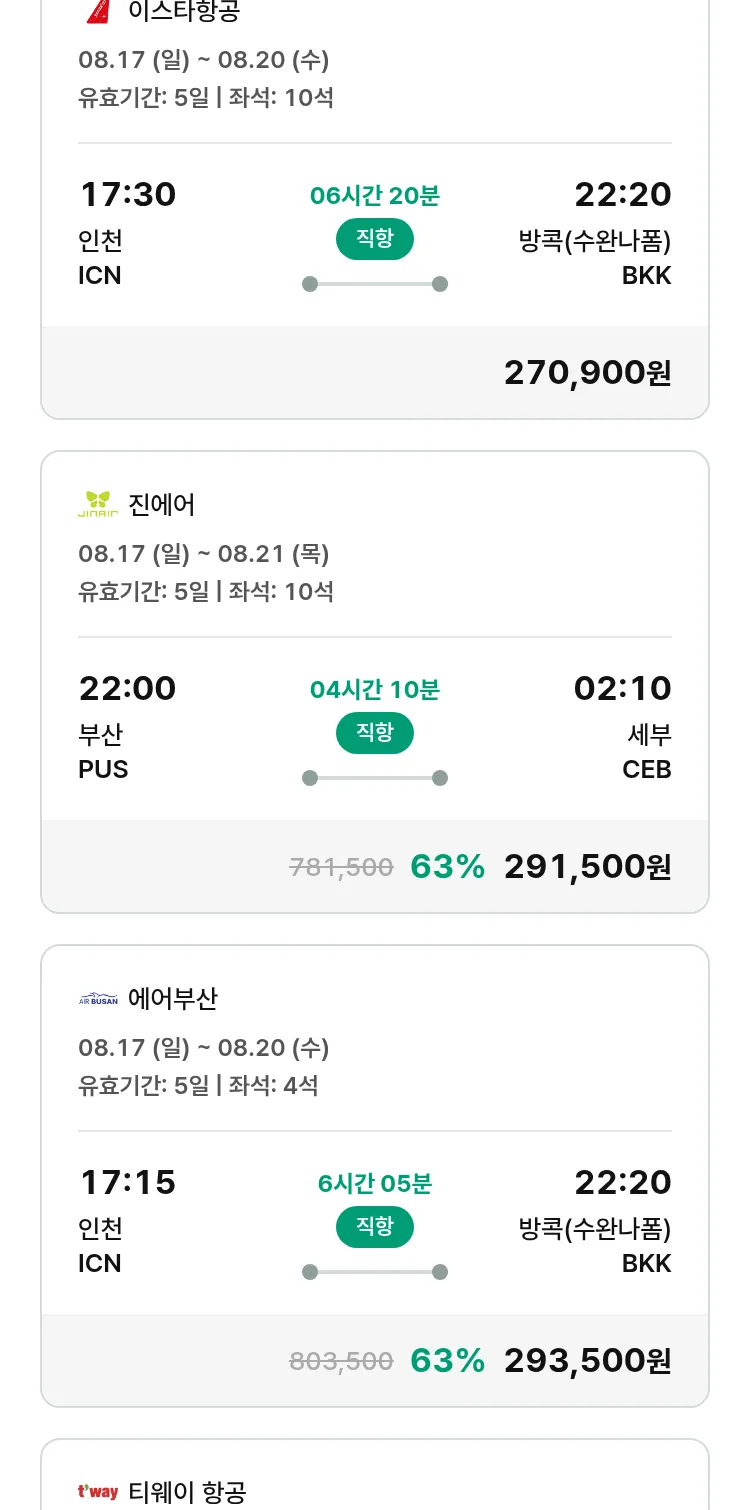Open the 에어부산 airline name
Screen dimensions: 750x1510
point(173,999)
